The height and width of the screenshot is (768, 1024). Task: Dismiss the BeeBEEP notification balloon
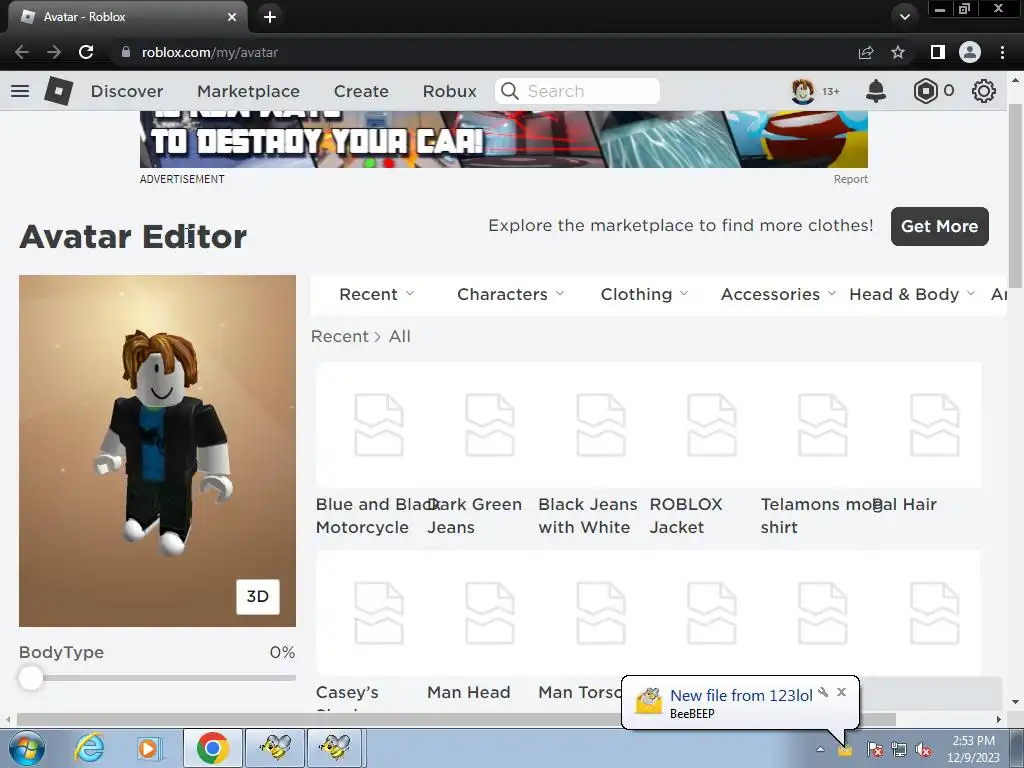(x=841, y=692)
